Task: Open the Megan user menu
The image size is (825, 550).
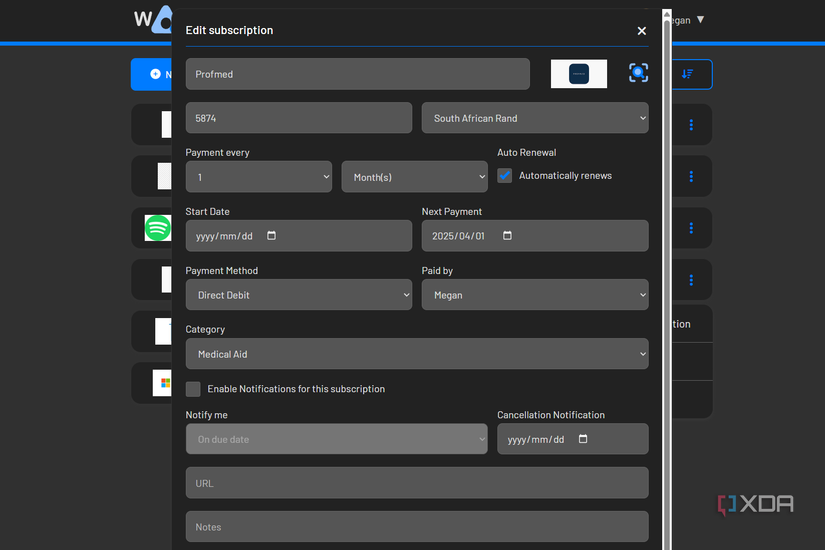Action: pos(688,20)
